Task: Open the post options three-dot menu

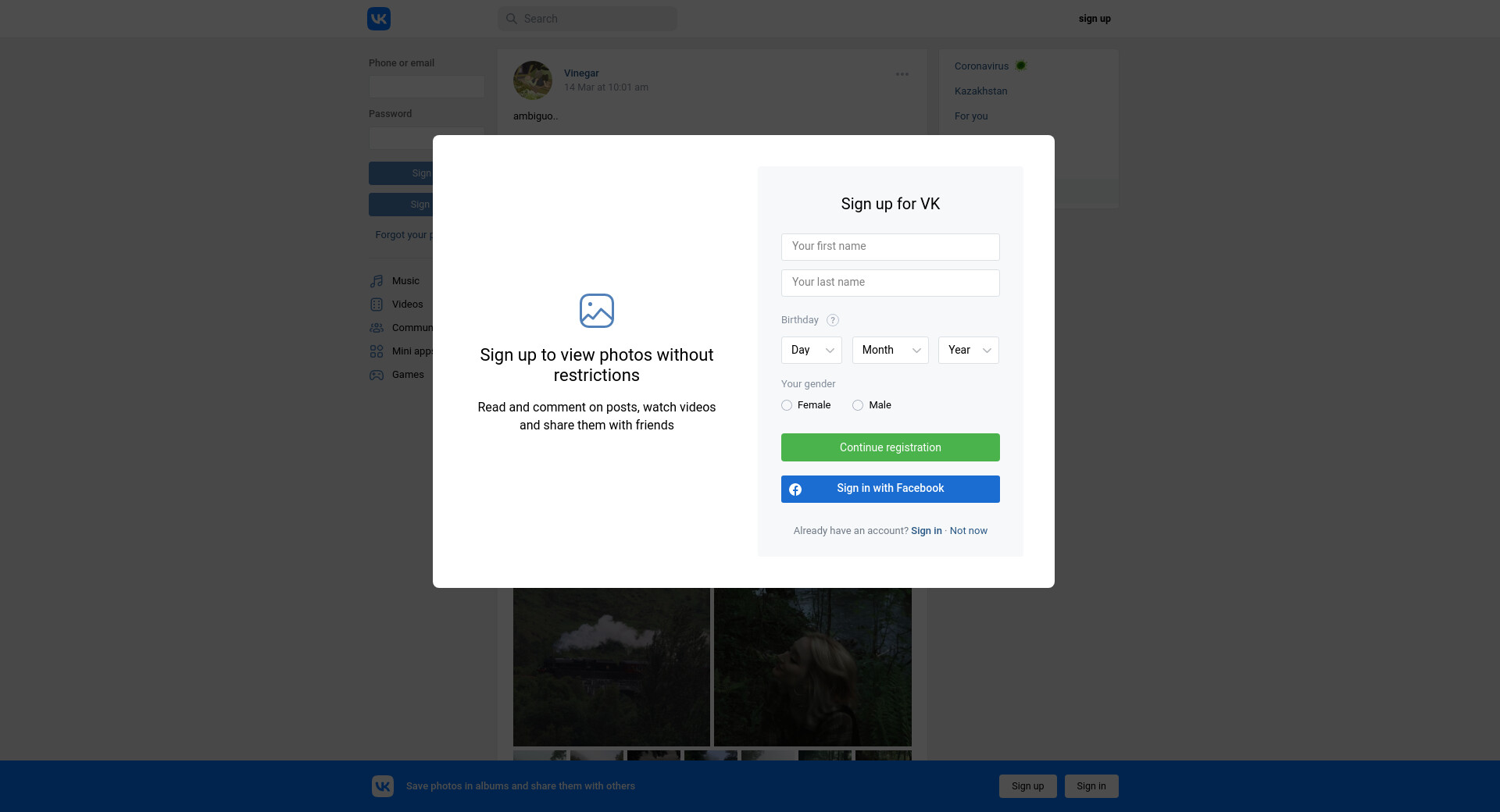Action: coord(902,74)
